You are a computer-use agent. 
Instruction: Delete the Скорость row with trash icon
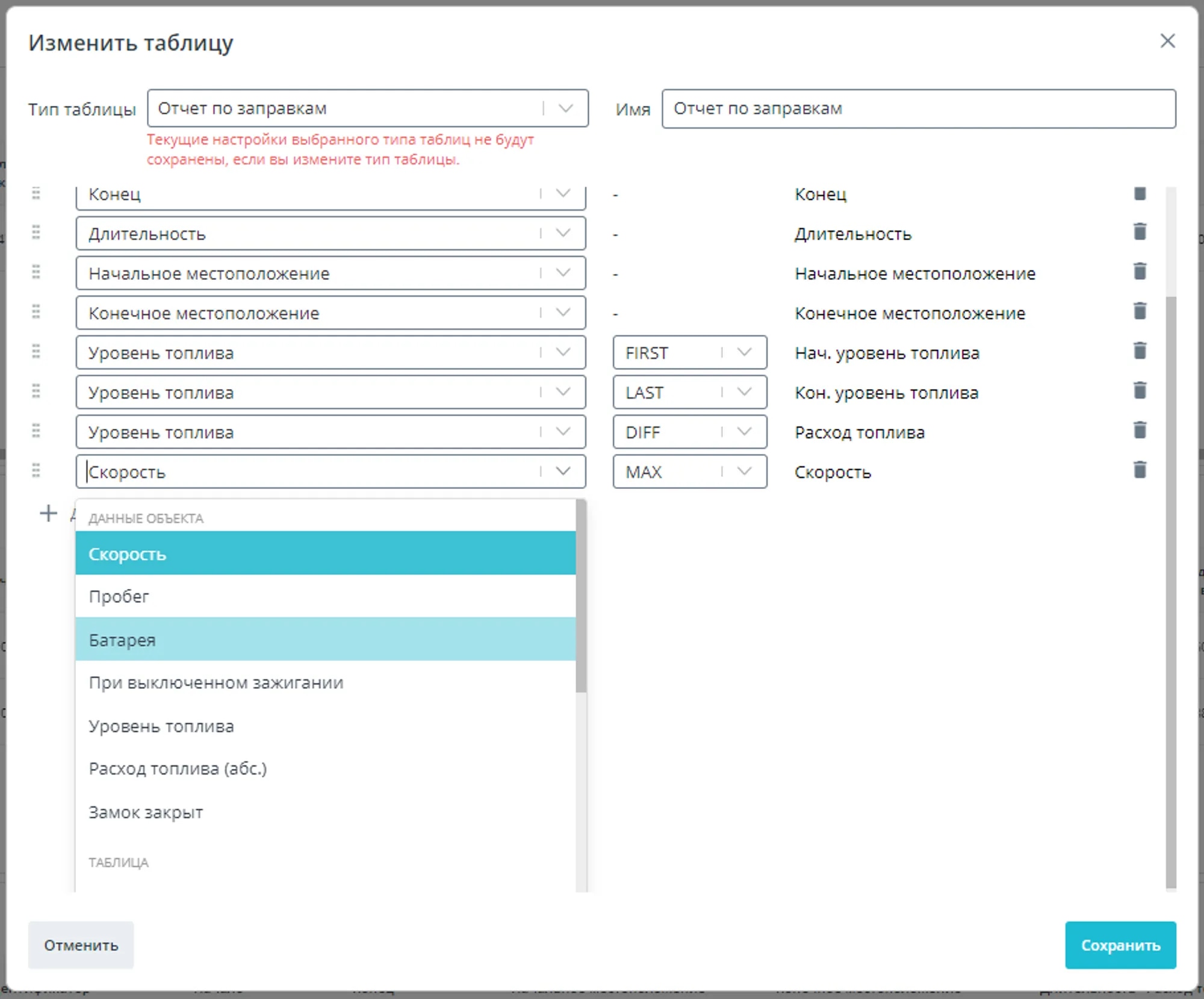1140,470
